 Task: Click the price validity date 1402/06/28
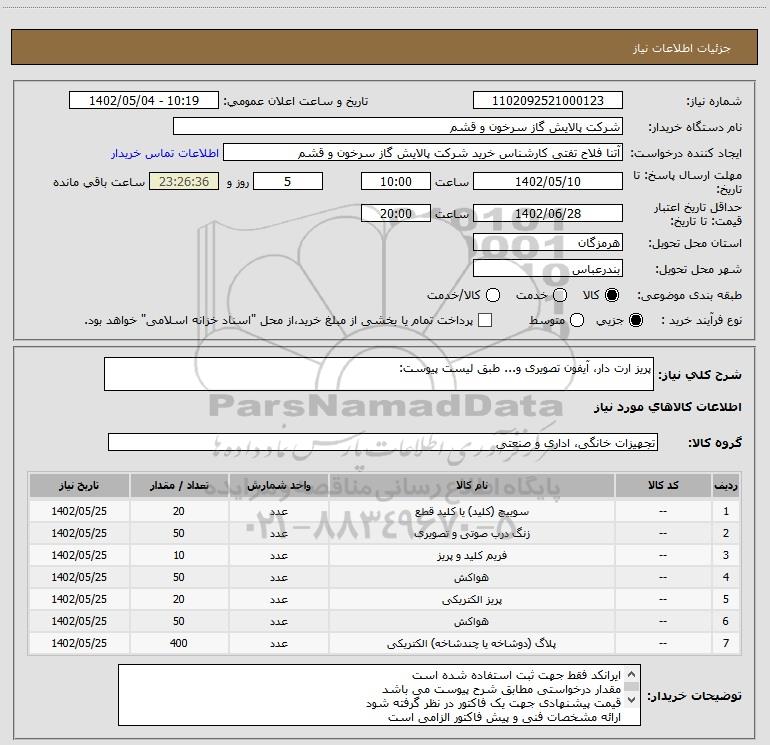[x=548, y=213]
